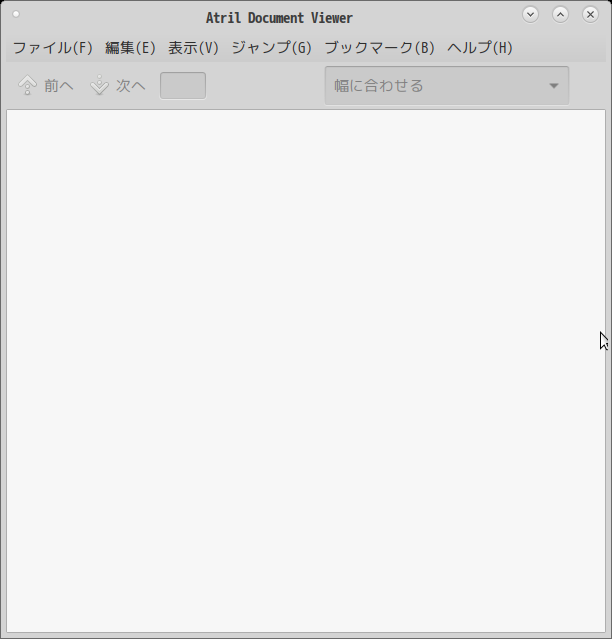Viewport: 612px width, 639px height.
Task: Click the empty document view area
Action: point(306,371)
